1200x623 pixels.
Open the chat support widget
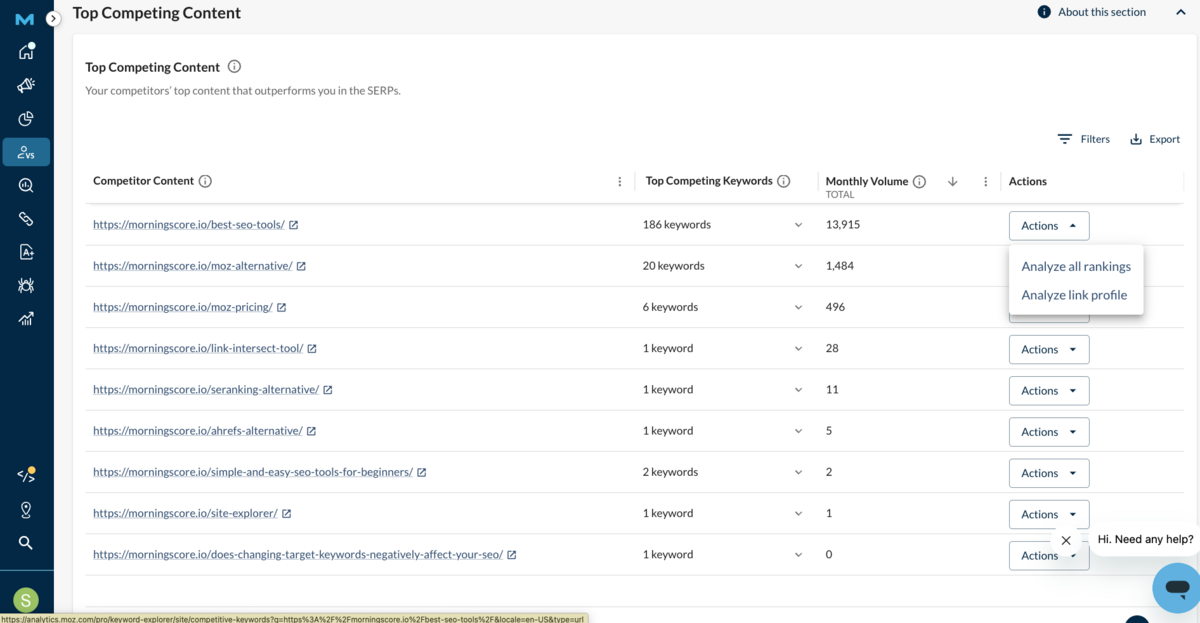(1176, 588)
